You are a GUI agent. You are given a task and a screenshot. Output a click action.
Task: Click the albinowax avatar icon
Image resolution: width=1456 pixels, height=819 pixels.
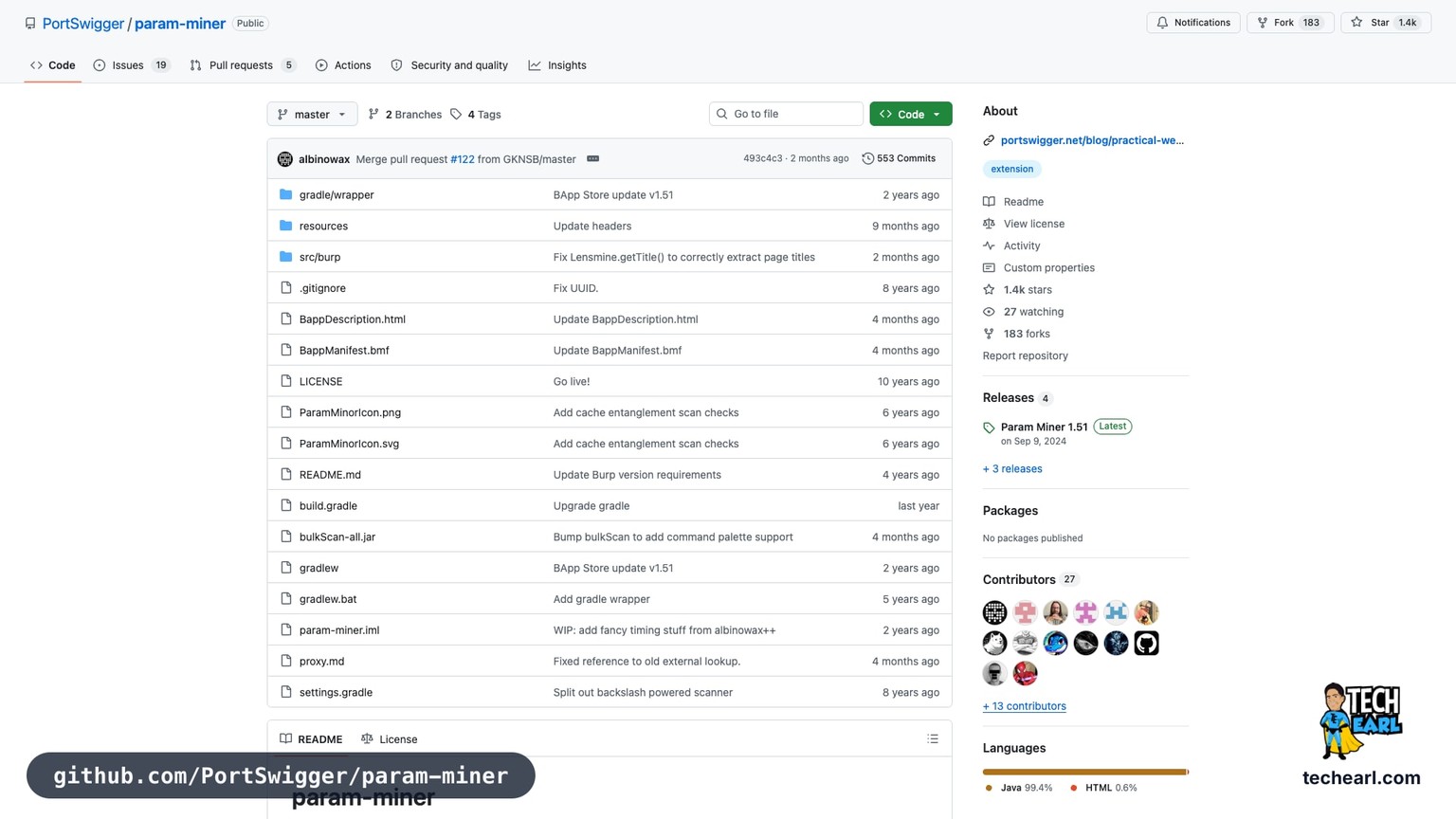coord(285,159)
